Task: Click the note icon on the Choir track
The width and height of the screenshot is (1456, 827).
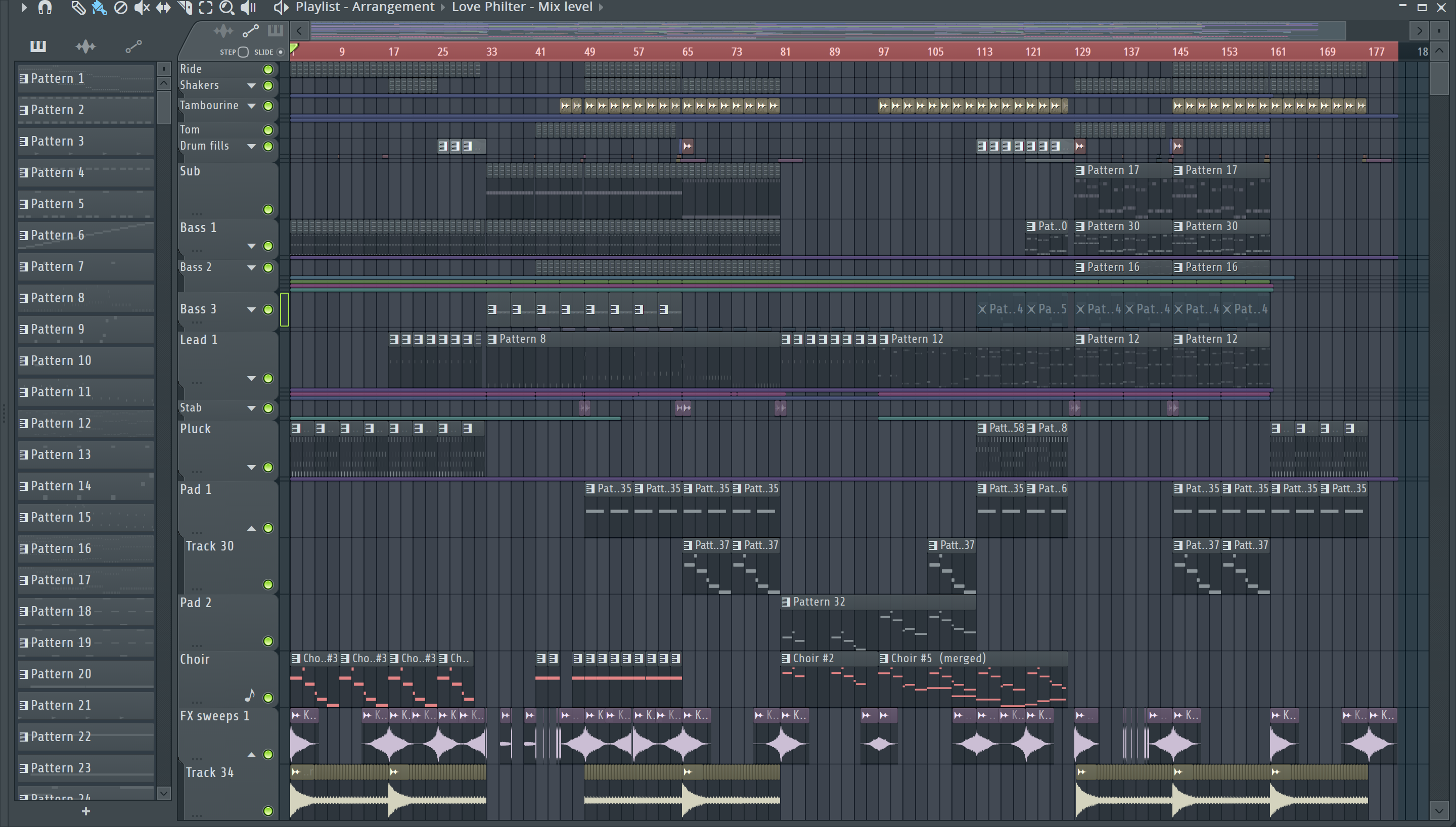Action: [250, 695]
